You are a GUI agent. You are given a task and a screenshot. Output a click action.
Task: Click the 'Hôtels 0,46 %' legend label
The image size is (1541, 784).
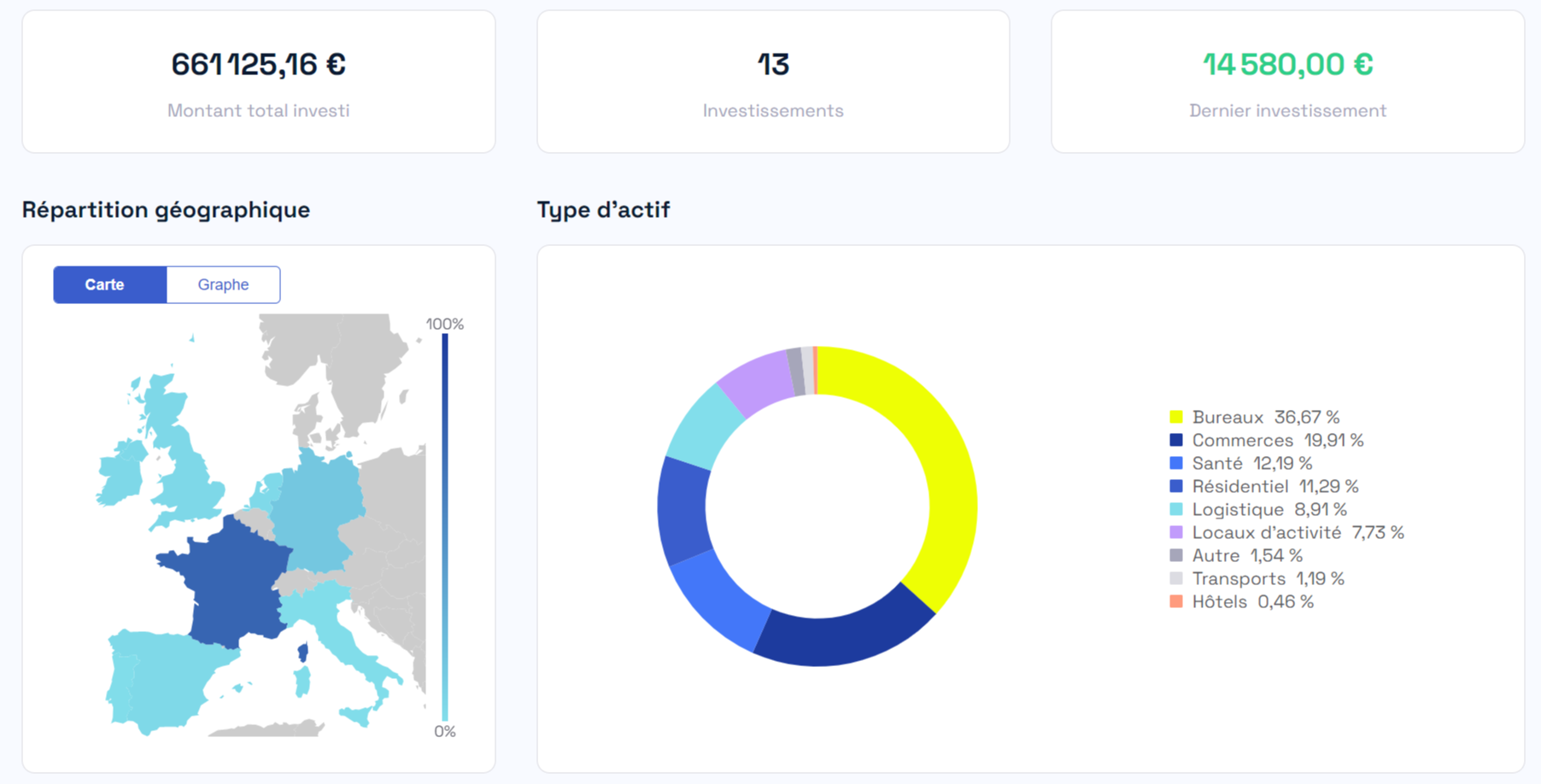point(1253,601)
